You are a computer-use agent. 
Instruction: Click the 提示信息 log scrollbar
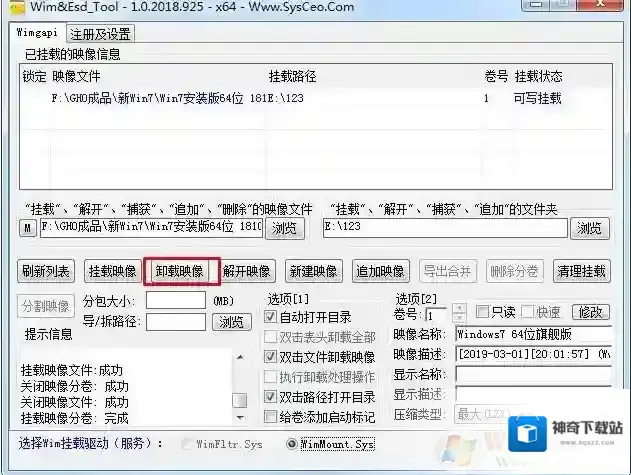click(x=239, y=385)
